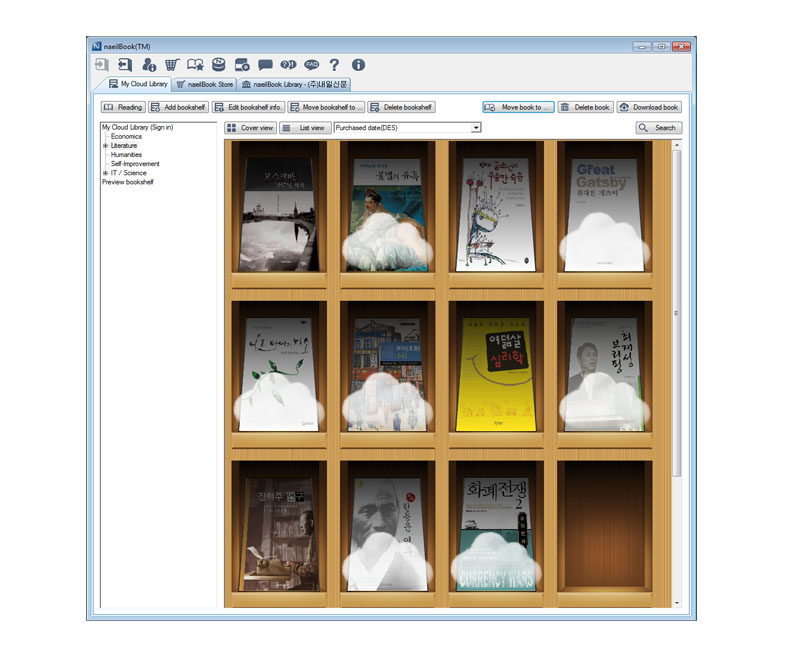This screenshot has height=657, width=794.
Task: Click Add bookshelf button
Action: tap(179, 107)
